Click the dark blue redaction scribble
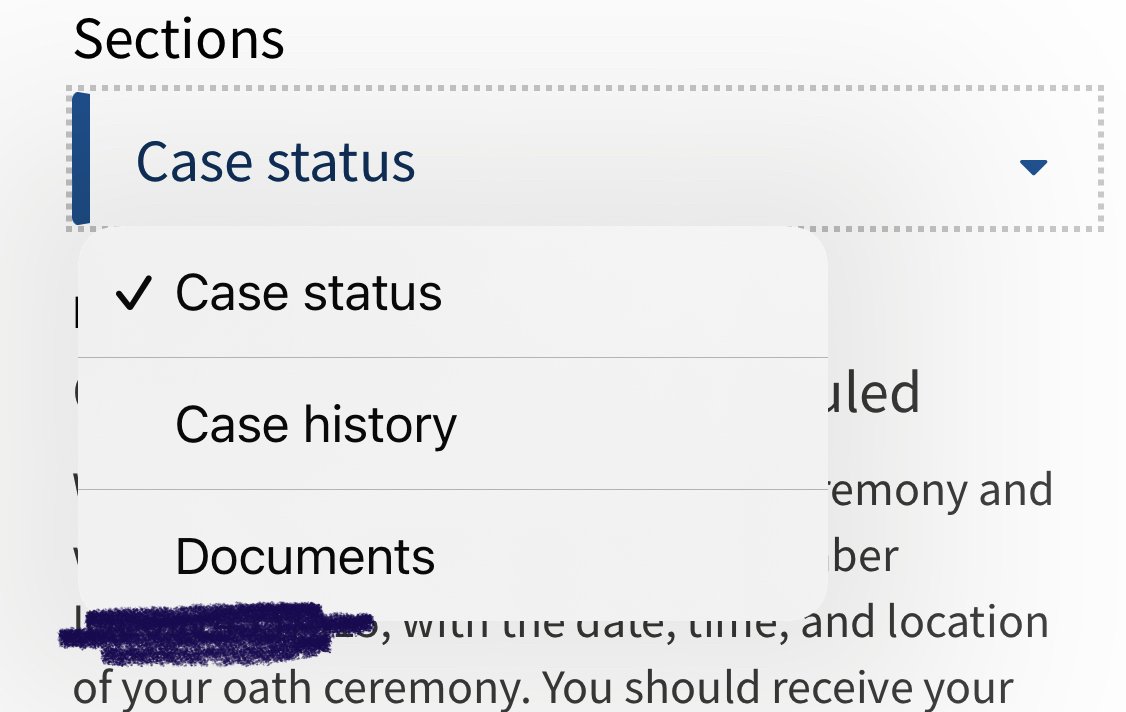Screen dimensions: 1126x712 pos(215,632)
